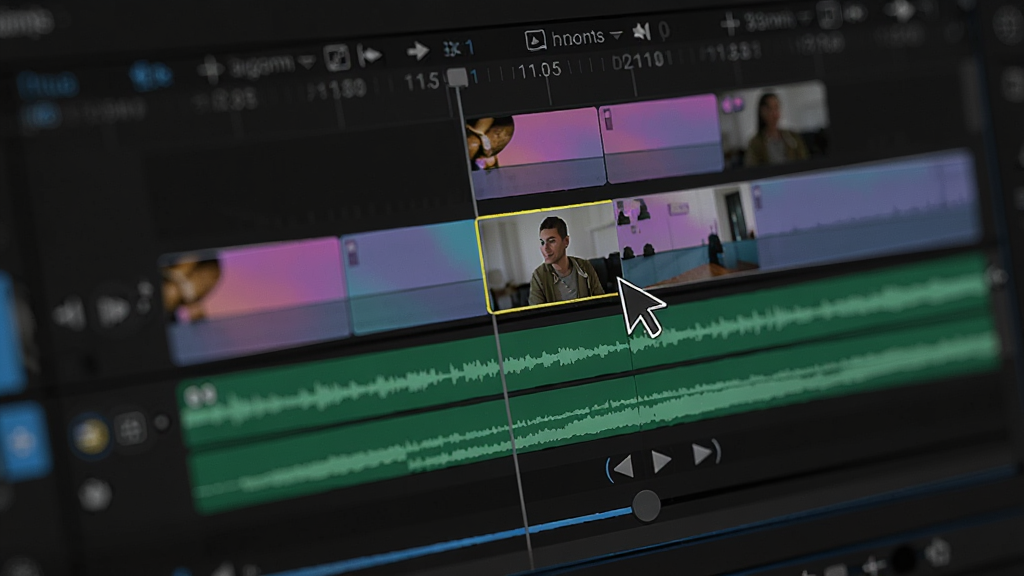
Task: Select the pink-purple clip before the woman clip
Action: 660,137
